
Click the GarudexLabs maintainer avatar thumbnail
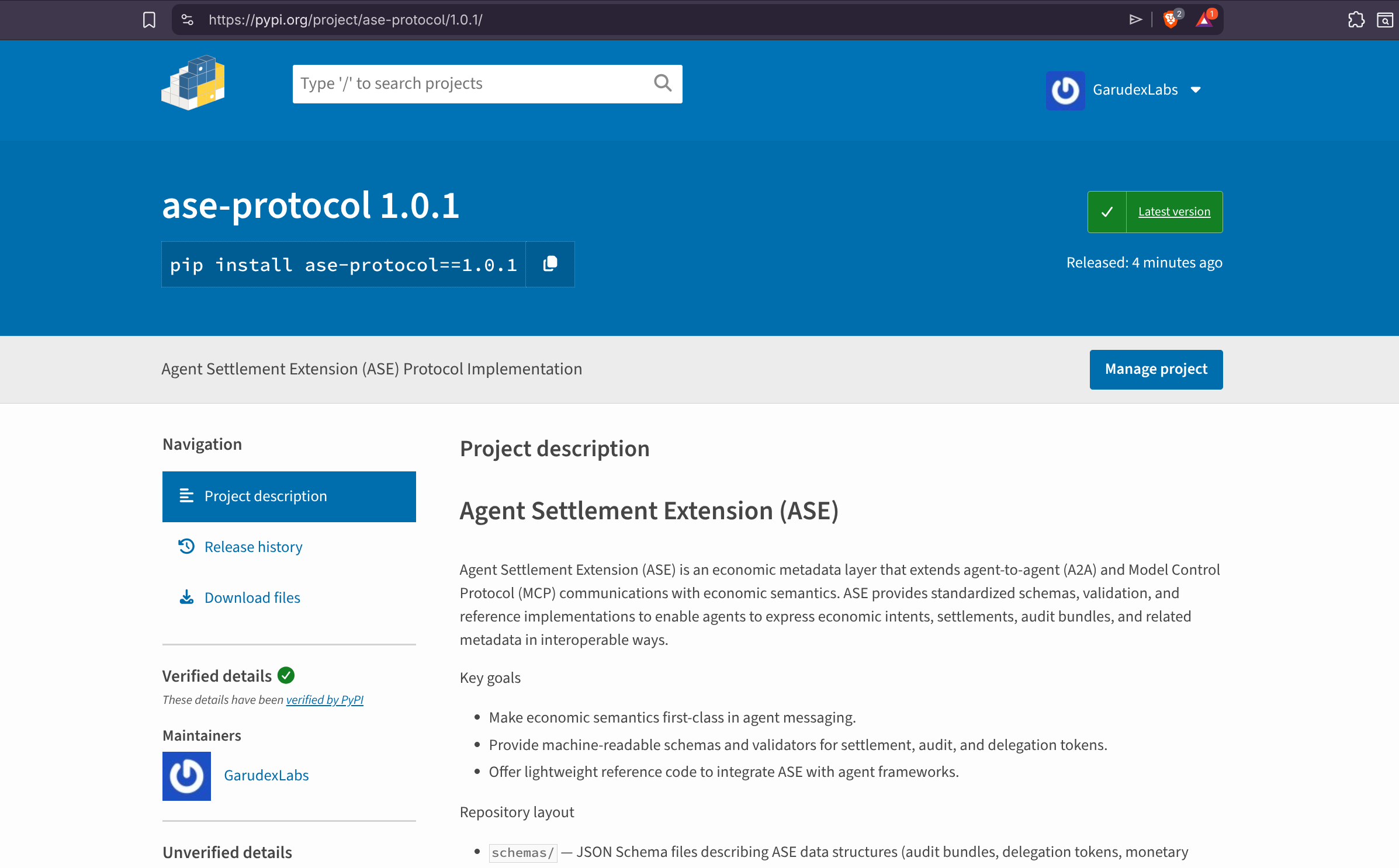pyautogui.click(x=186, y=776)
